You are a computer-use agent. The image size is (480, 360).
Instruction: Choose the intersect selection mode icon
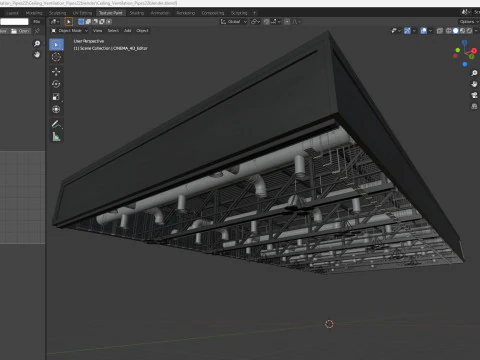point(109,22)
